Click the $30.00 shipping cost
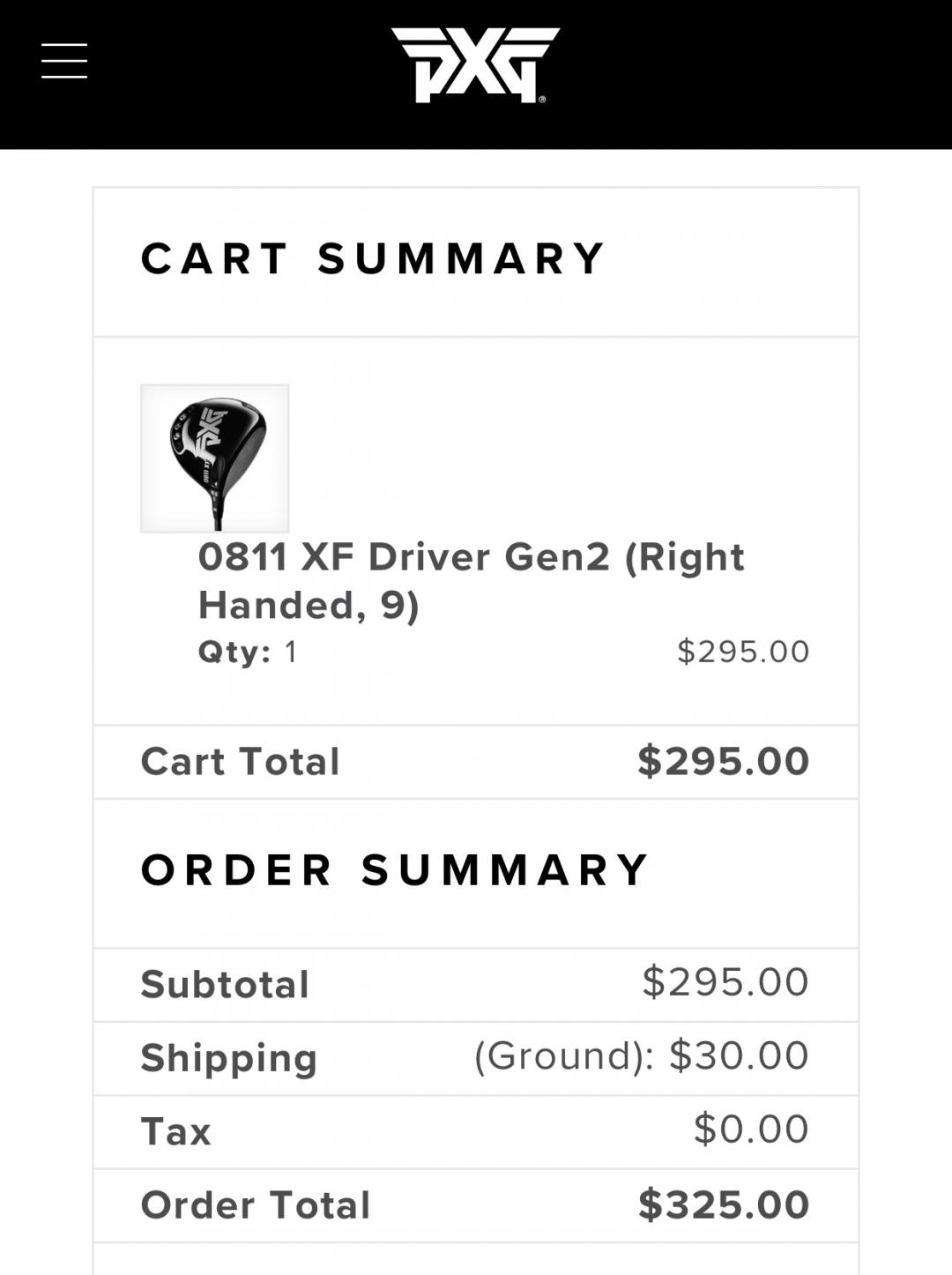The image size is (952, 1275). pyautogui.click(x=739, y=1055)
